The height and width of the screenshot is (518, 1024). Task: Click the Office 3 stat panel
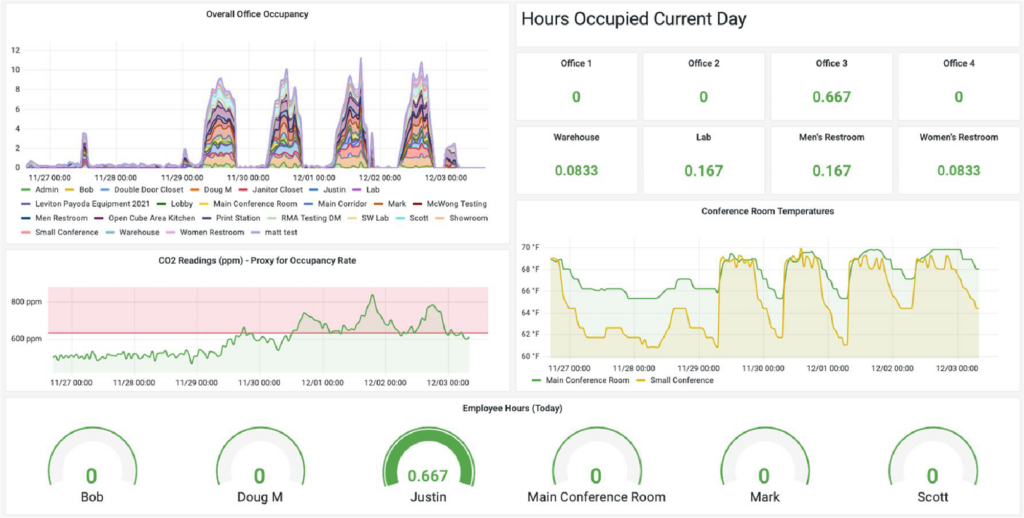[x=831, y=86]
